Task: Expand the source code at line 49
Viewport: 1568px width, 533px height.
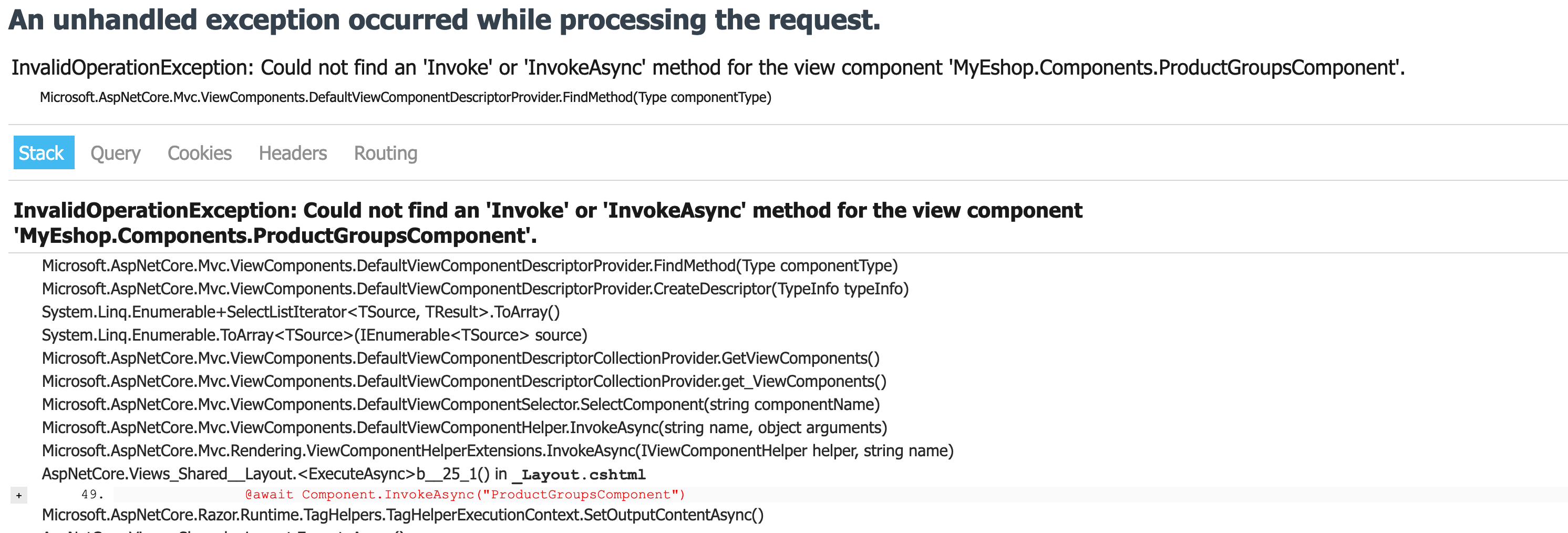Action: point(19,495)
